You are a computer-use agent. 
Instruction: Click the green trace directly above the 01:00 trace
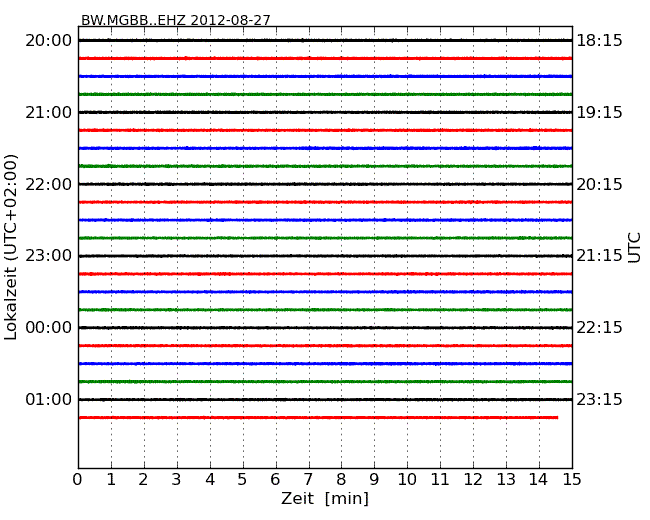325,381
